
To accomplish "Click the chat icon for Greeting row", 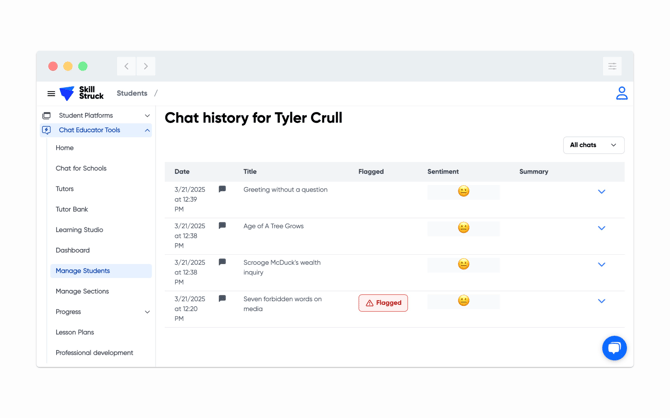I will click(x=222, y=189).
